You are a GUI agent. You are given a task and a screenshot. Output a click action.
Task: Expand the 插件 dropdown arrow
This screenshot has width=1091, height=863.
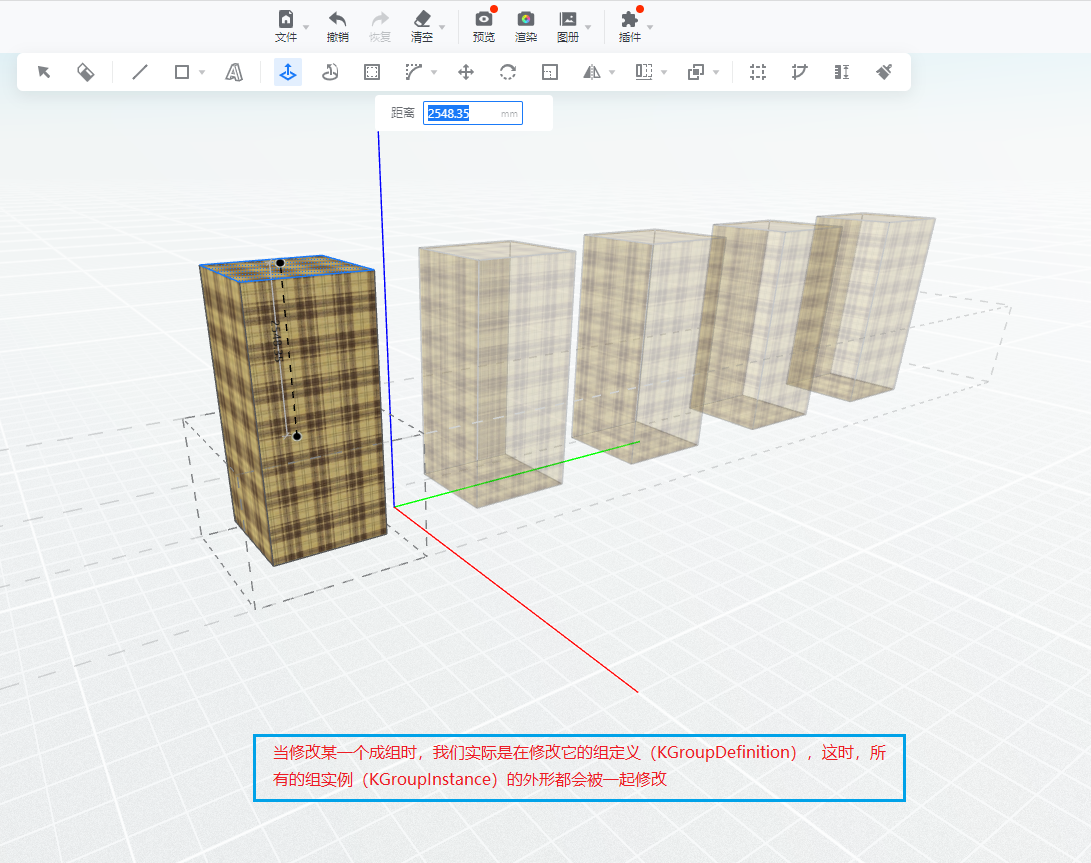point(650,28)
